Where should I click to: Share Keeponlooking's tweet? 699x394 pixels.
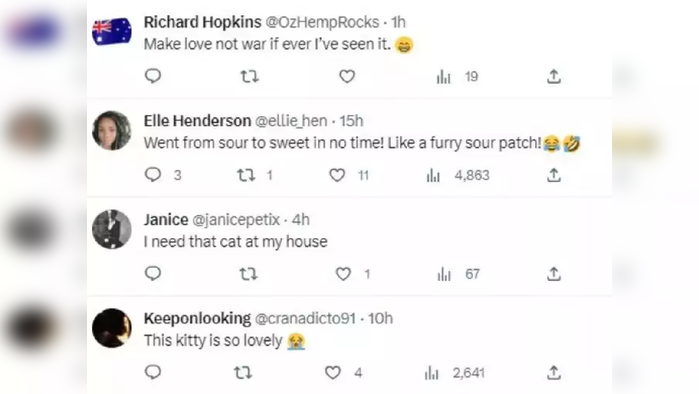click(x=554, y=373)
